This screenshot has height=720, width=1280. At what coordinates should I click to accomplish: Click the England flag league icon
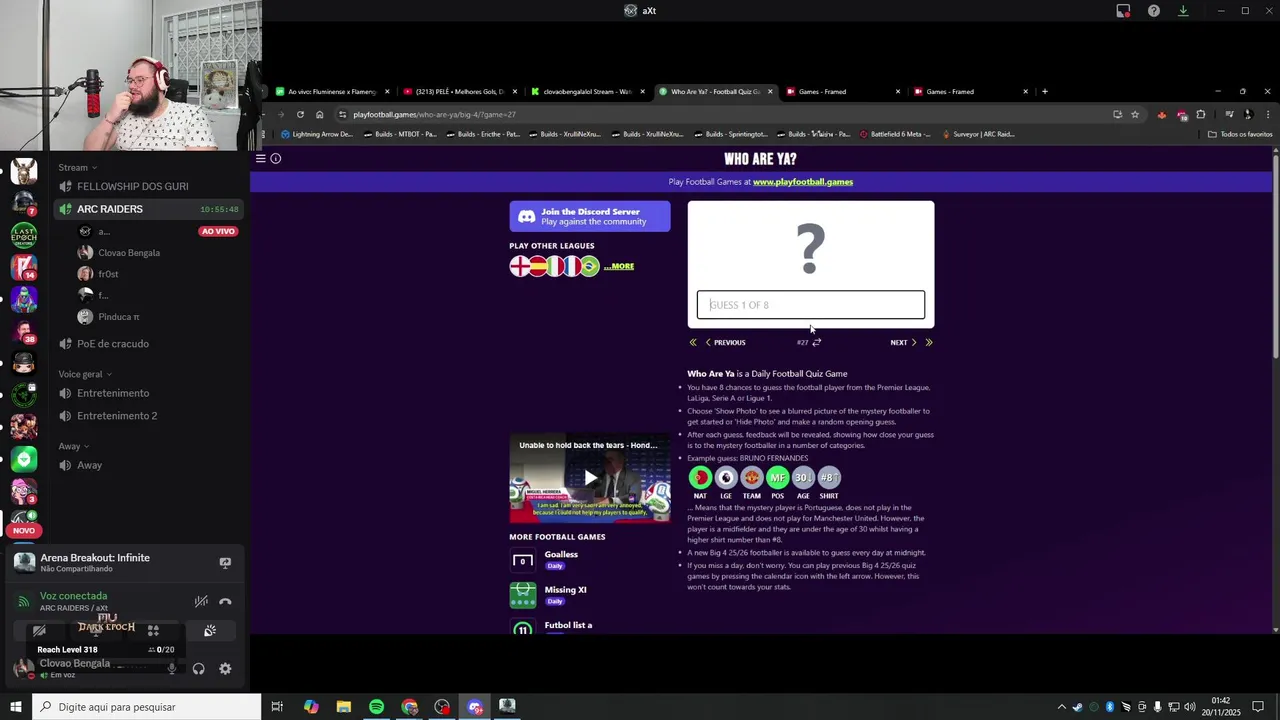tap(520, 266)
